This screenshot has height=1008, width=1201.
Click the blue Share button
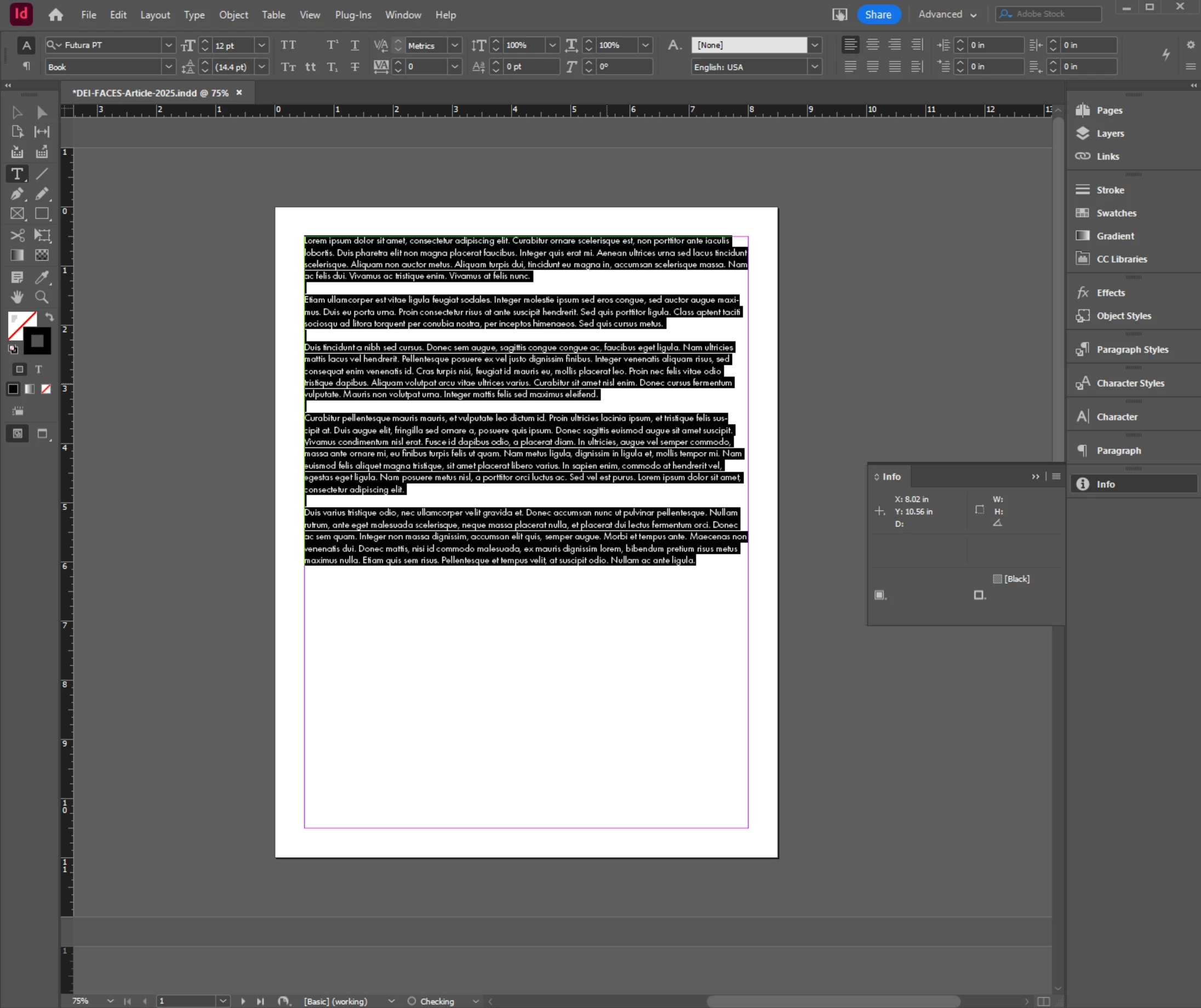click(x=878, y=14)
